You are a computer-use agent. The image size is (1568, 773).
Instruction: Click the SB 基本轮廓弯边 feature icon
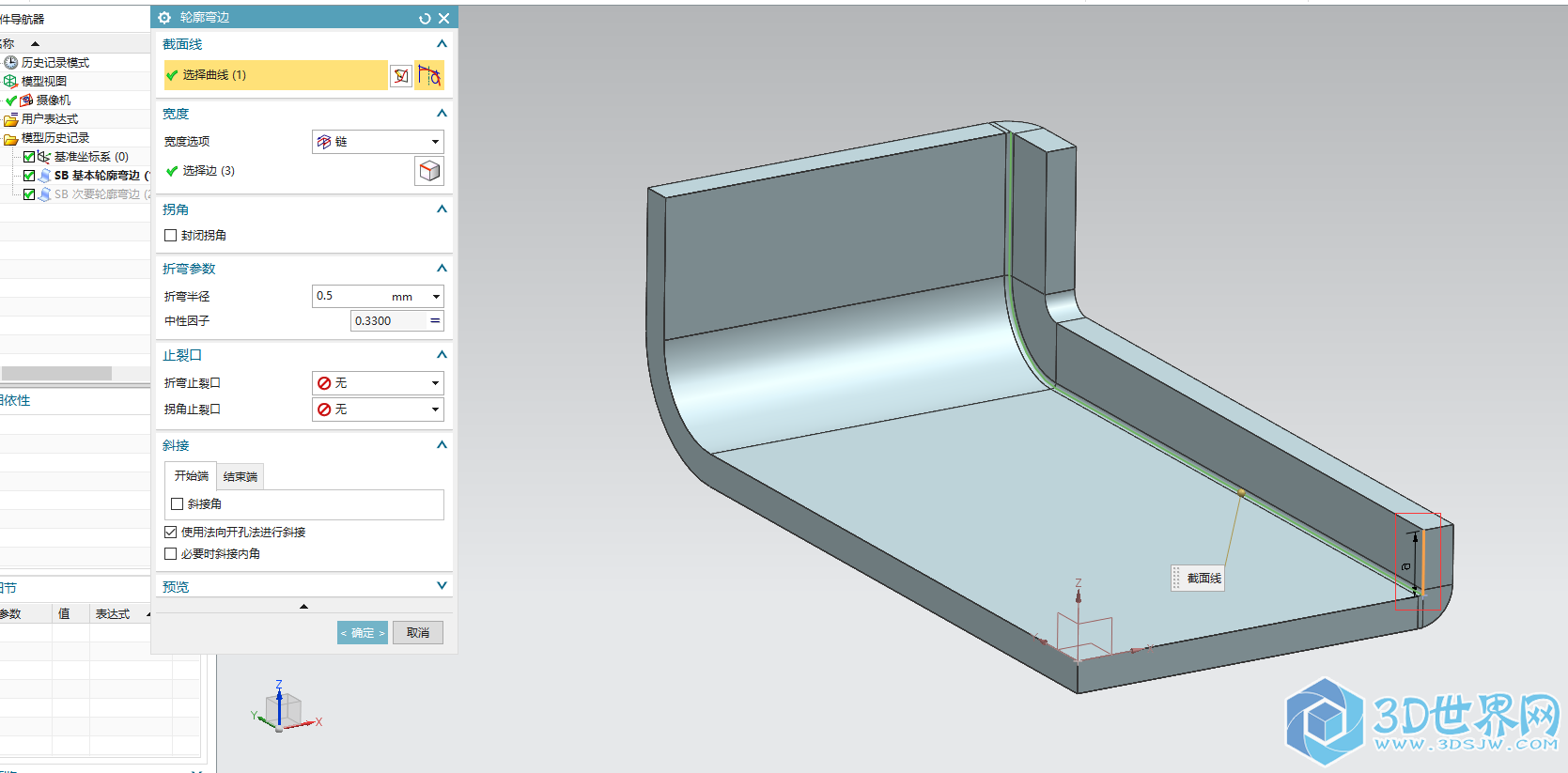[44, 176]
